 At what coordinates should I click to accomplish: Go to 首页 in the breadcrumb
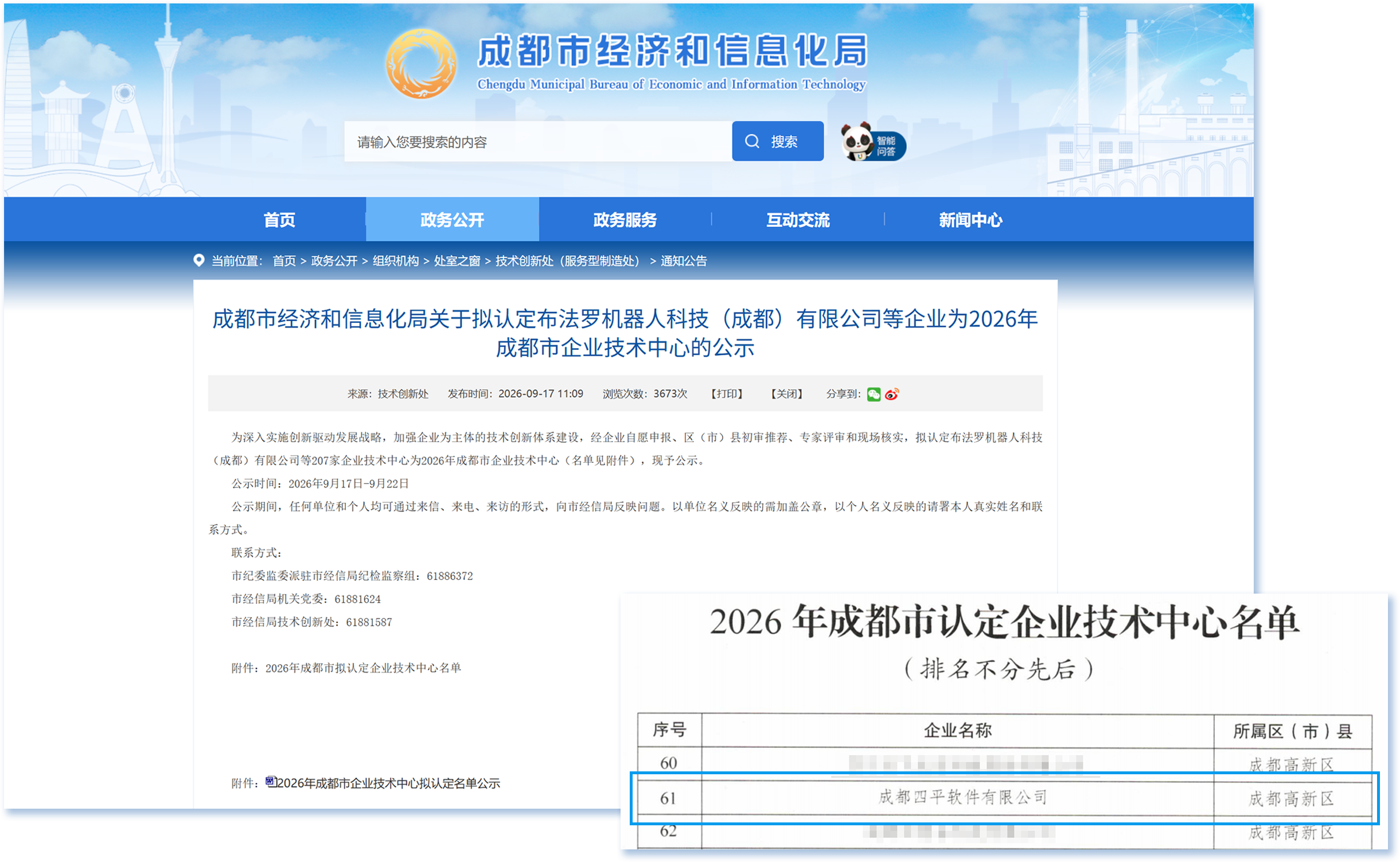click(x=284, y=261)
